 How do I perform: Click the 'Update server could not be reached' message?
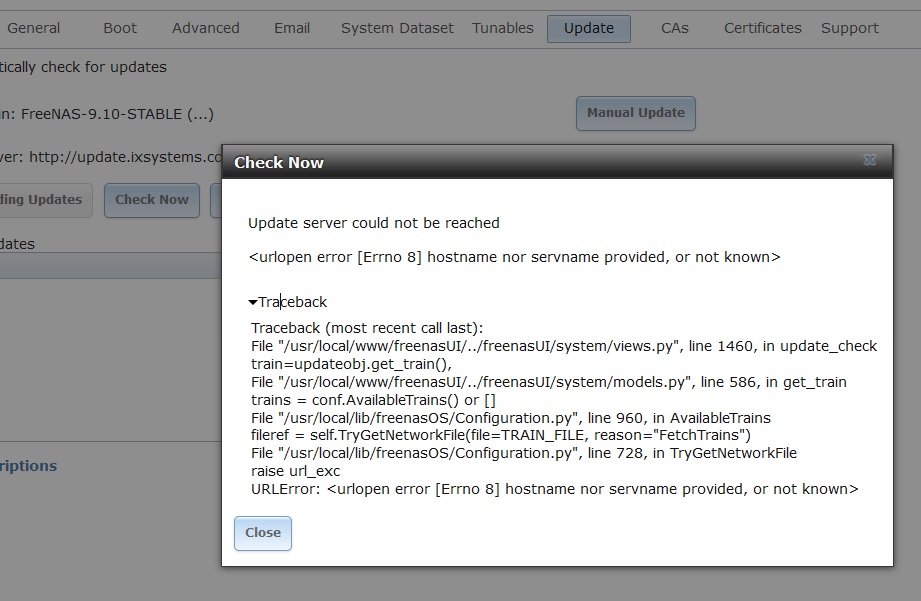click(374, 223)
